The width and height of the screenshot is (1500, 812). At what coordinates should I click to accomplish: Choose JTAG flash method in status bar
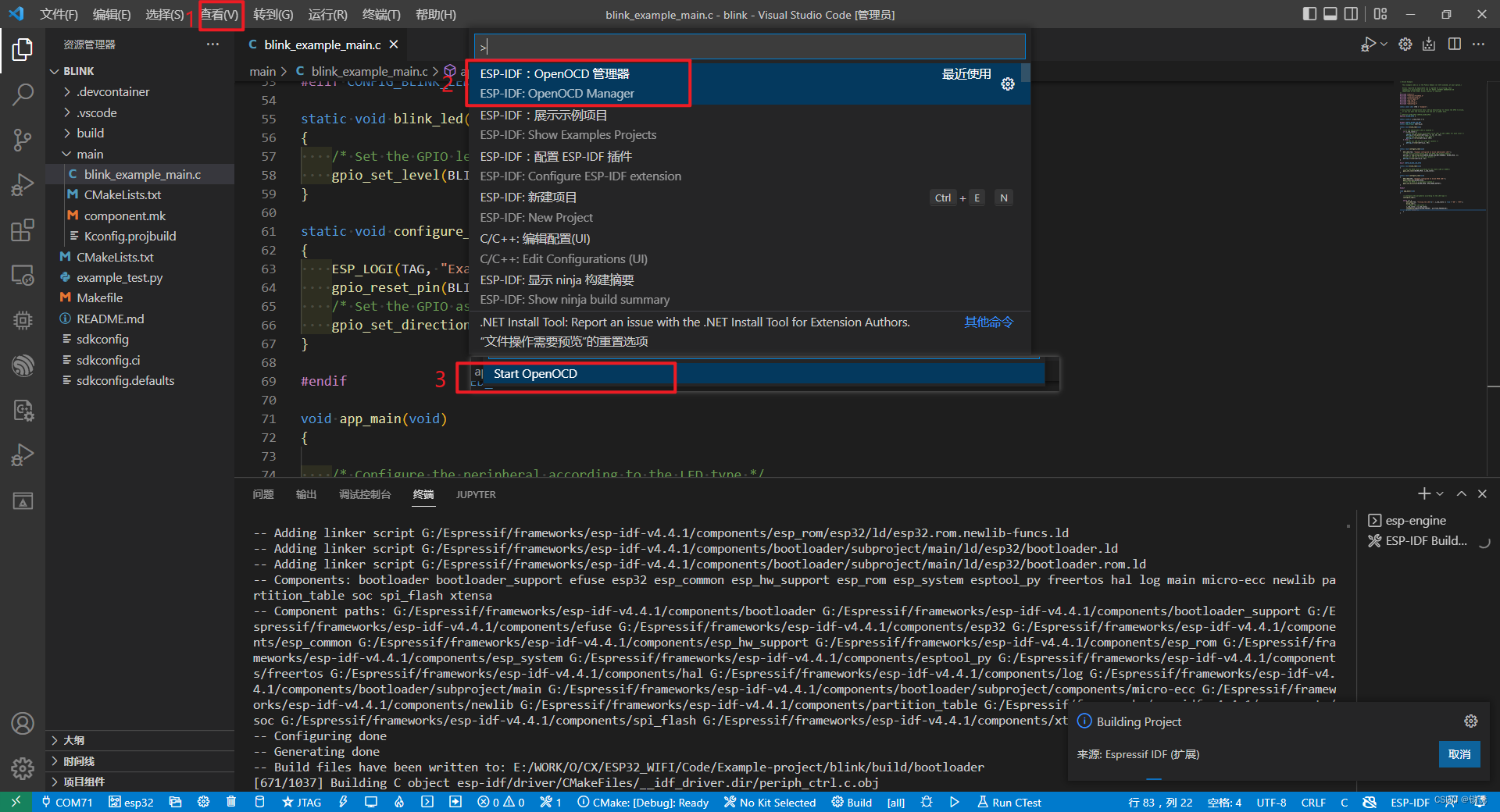[301, 802]
